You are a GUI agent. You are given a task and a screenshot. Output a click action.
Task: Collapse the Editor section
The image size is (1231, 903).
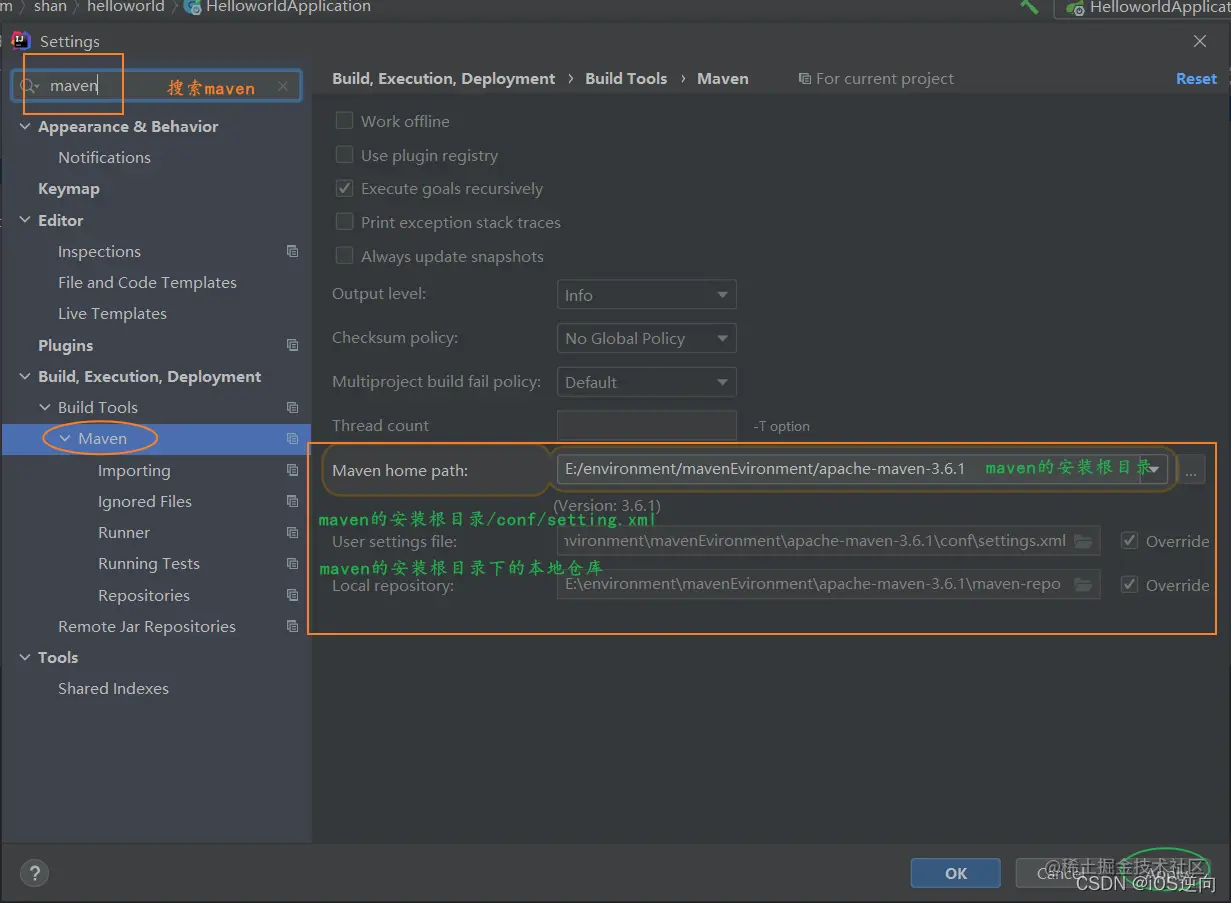tap(25, 220)
